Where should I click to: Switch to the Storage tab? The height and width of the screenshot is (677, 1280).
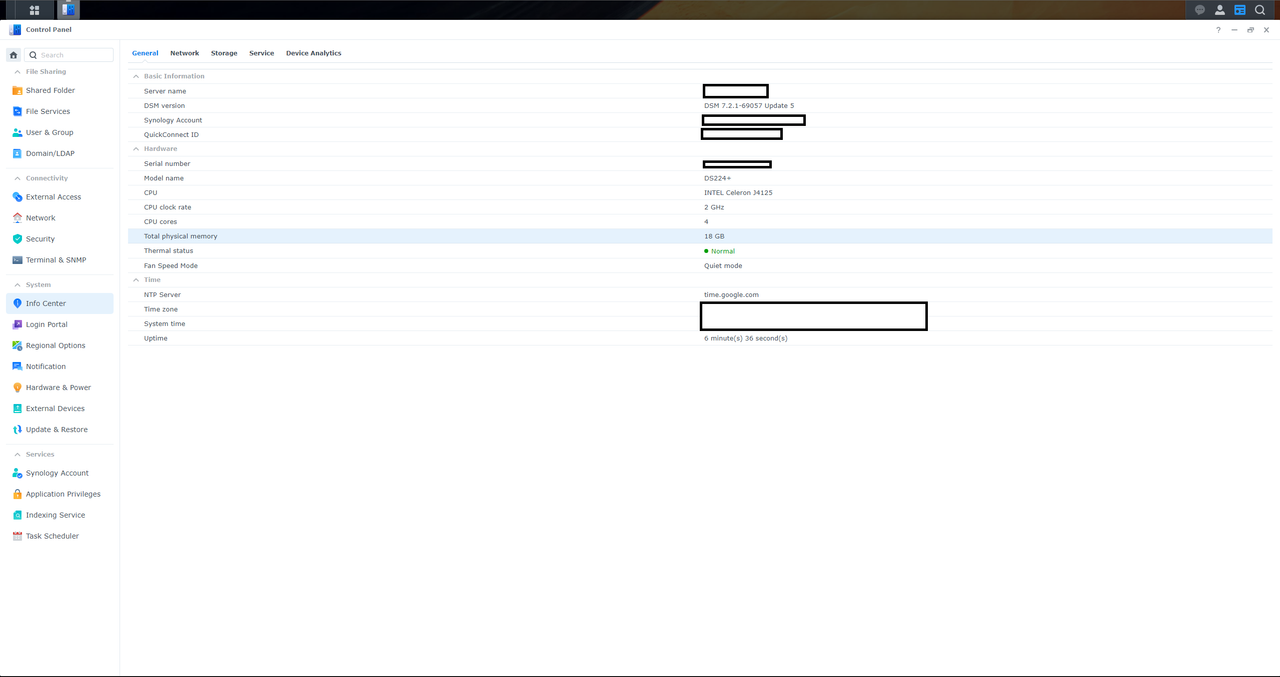224,53
